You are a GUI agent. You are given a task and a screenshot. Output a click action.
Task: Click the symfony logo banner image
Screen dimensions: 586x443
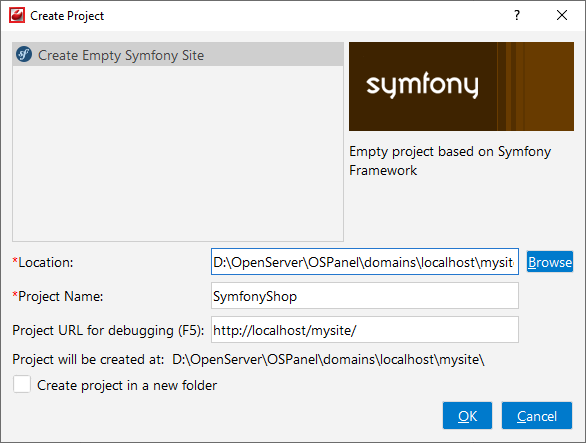(x=461, y=86)
